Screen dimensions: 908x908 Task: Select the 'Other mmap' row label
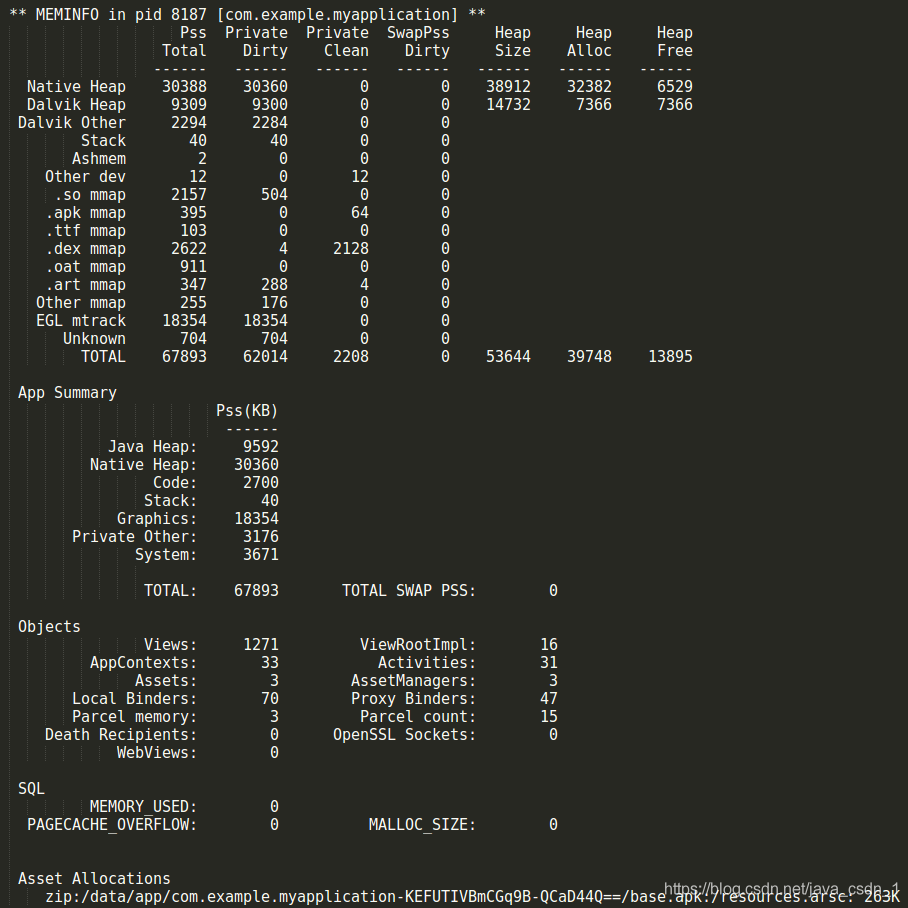click(x=81, y=303)
